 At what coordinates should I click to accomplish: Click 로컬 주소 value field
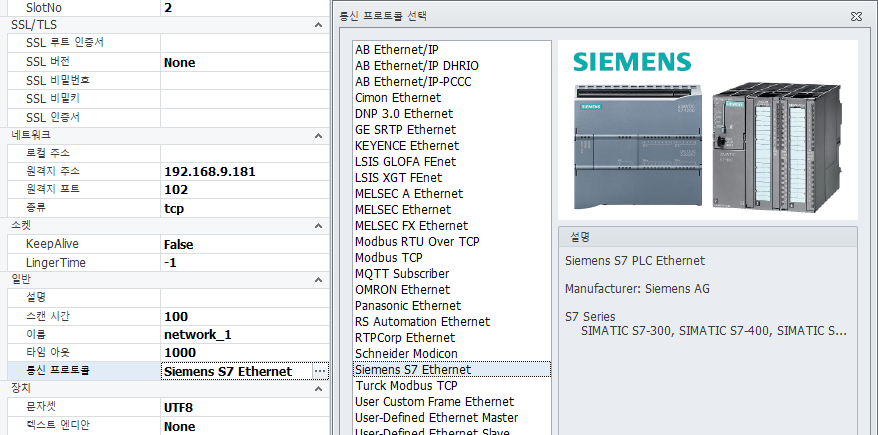[x=245, y=153]
